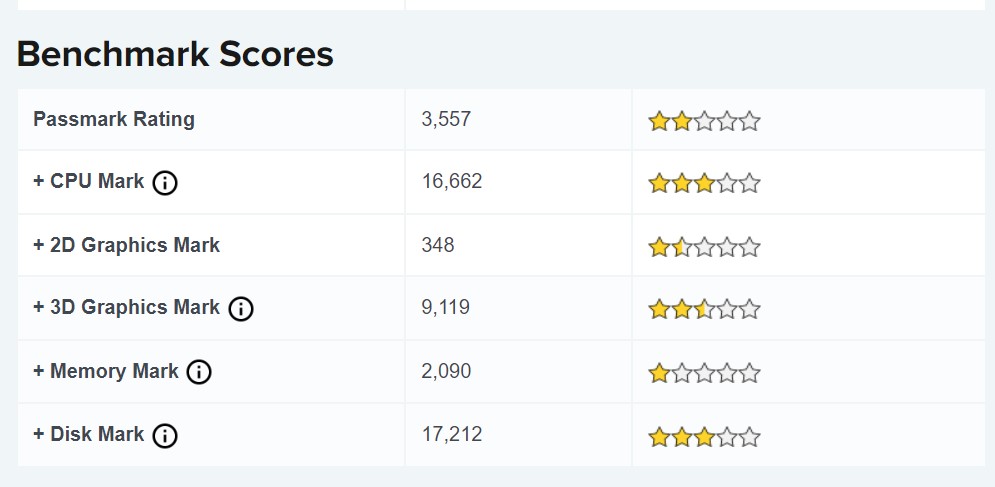Click the CPU Mark star rating
The height and width of the screenshot is (487, 995).
[704, 184]
